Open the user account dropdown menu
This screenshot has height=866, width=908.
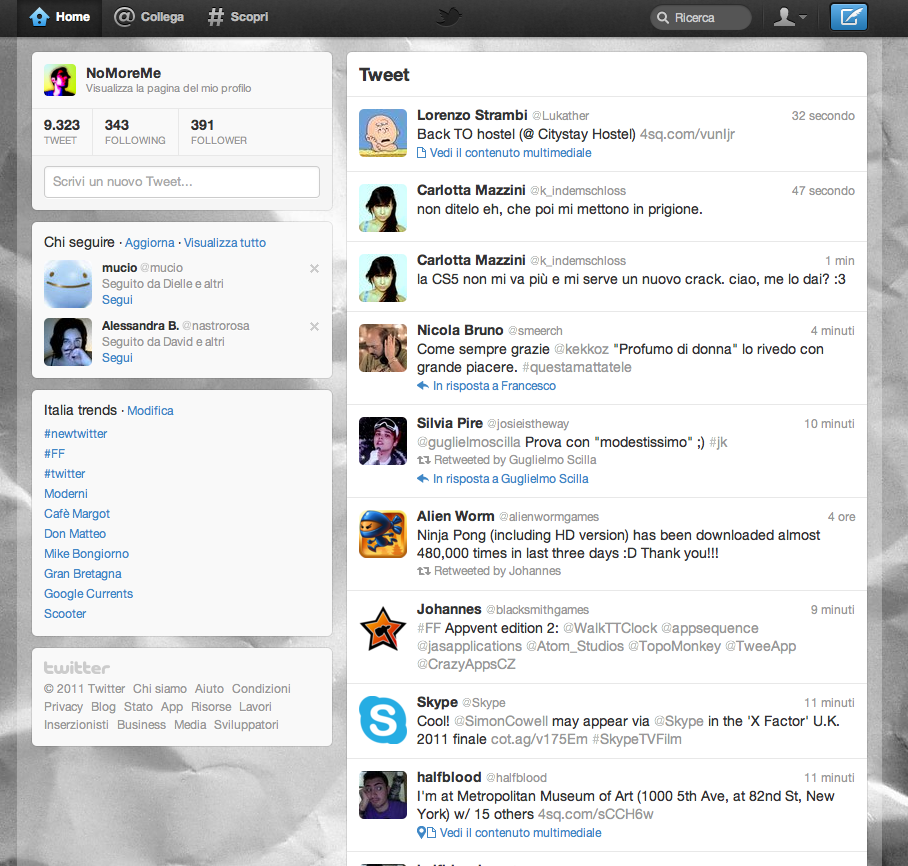pyautogui.click(x=790, y=17)
